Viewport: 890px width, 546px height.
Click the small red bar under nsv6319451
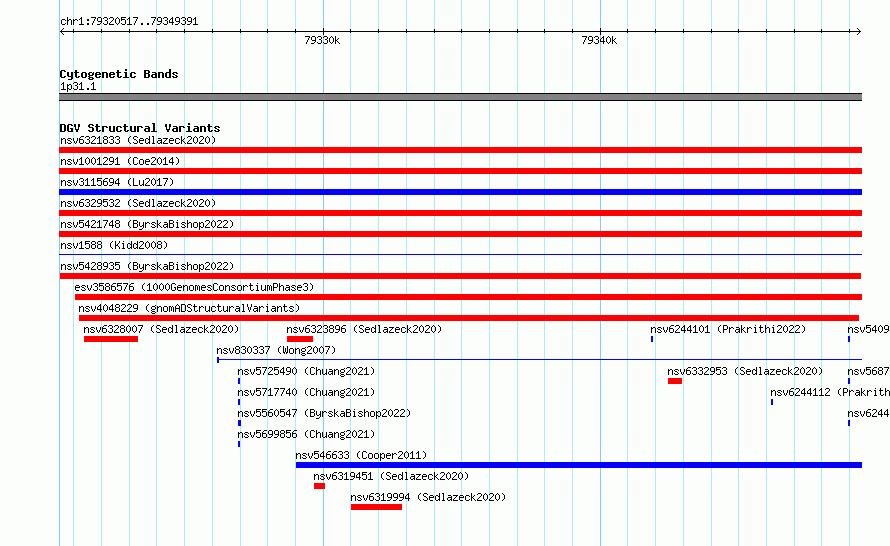[320, 486]
